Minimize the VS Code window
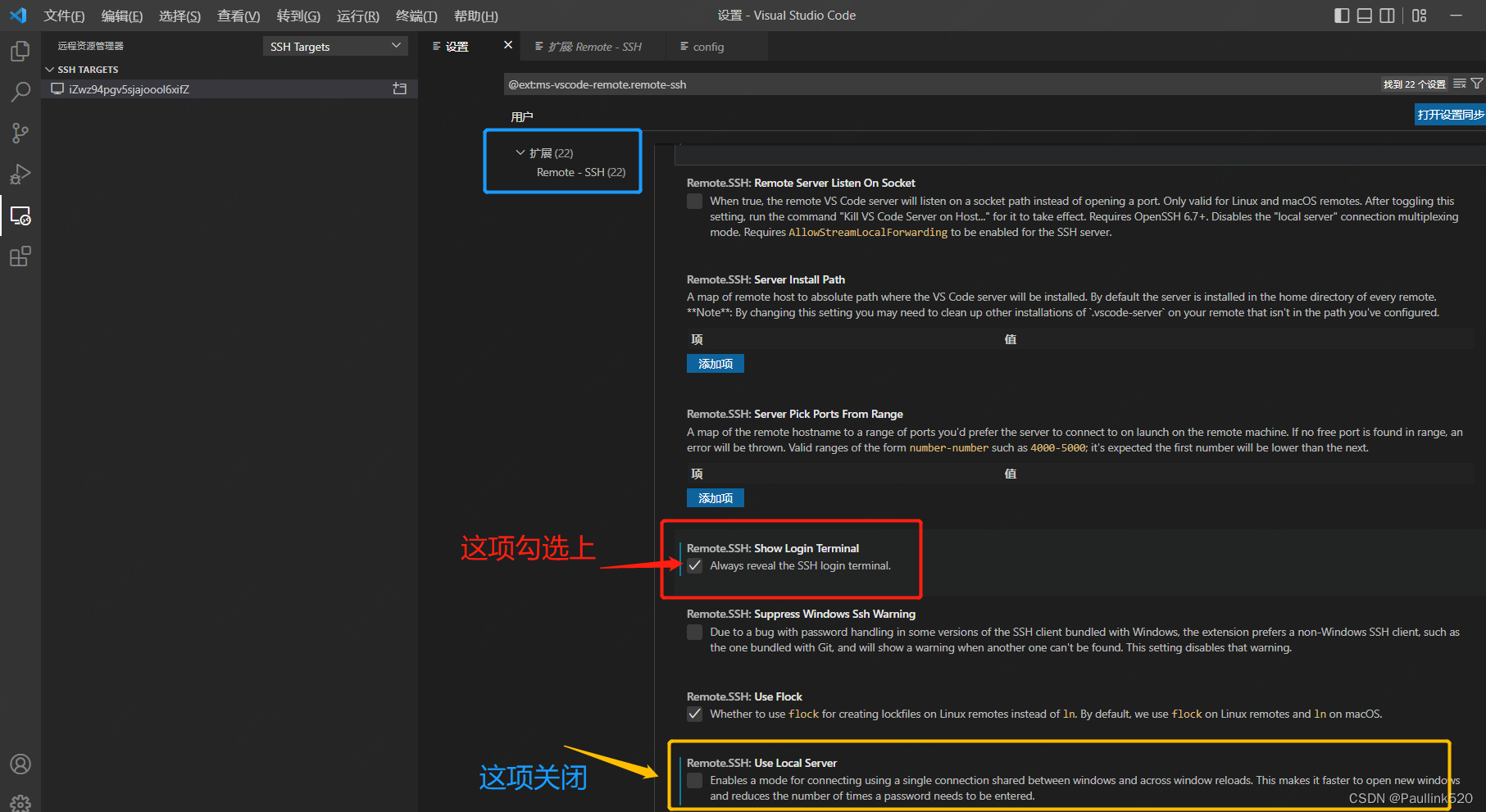 1456,16
